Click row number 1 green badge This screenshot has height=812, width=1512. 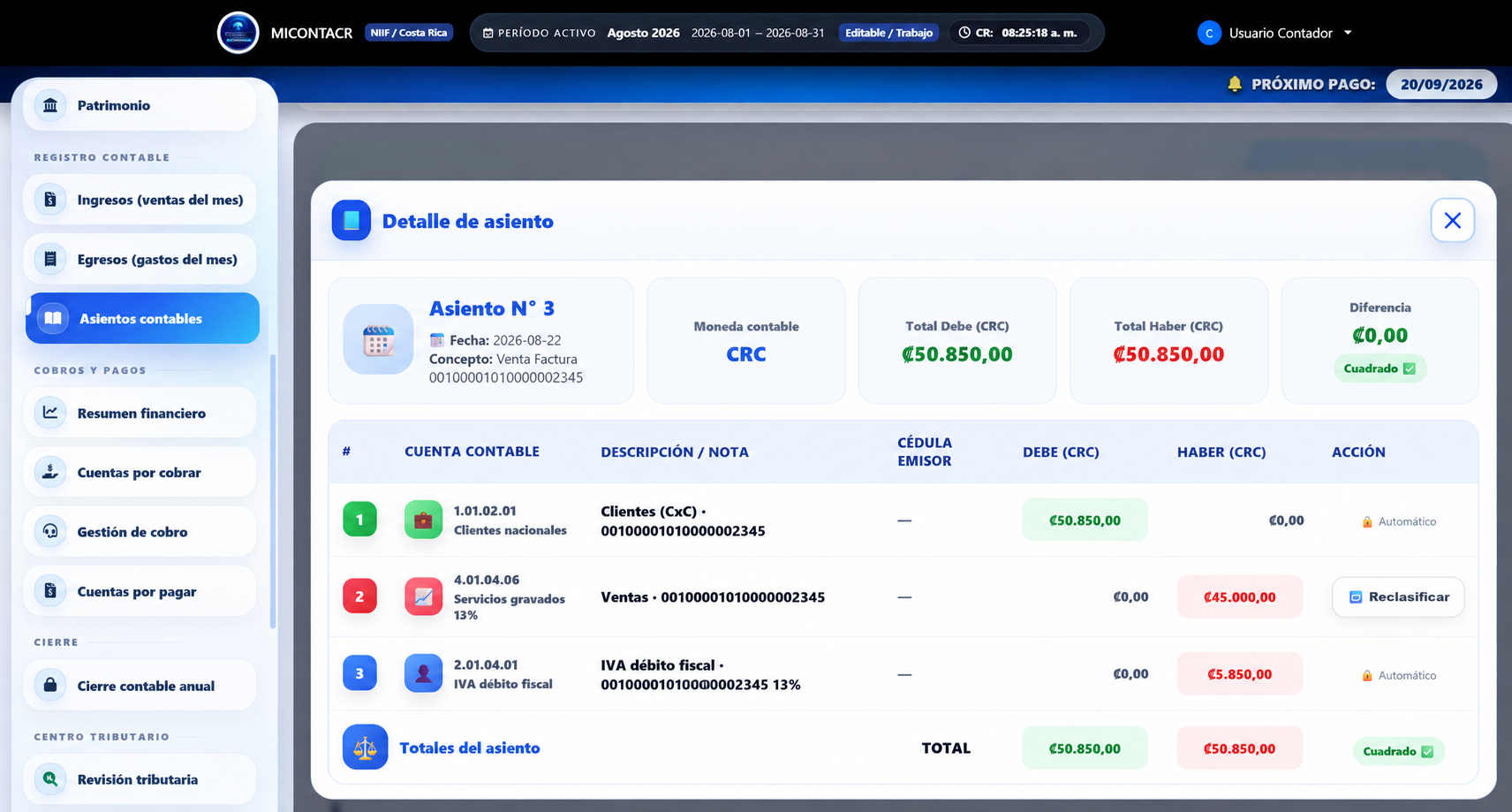pos(359,520)
